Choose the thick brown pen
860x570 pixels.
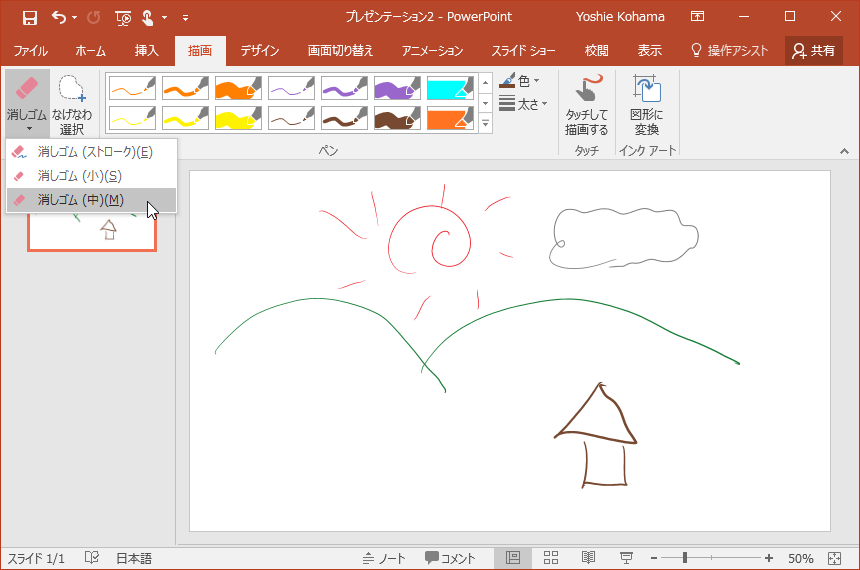[397, 118]
